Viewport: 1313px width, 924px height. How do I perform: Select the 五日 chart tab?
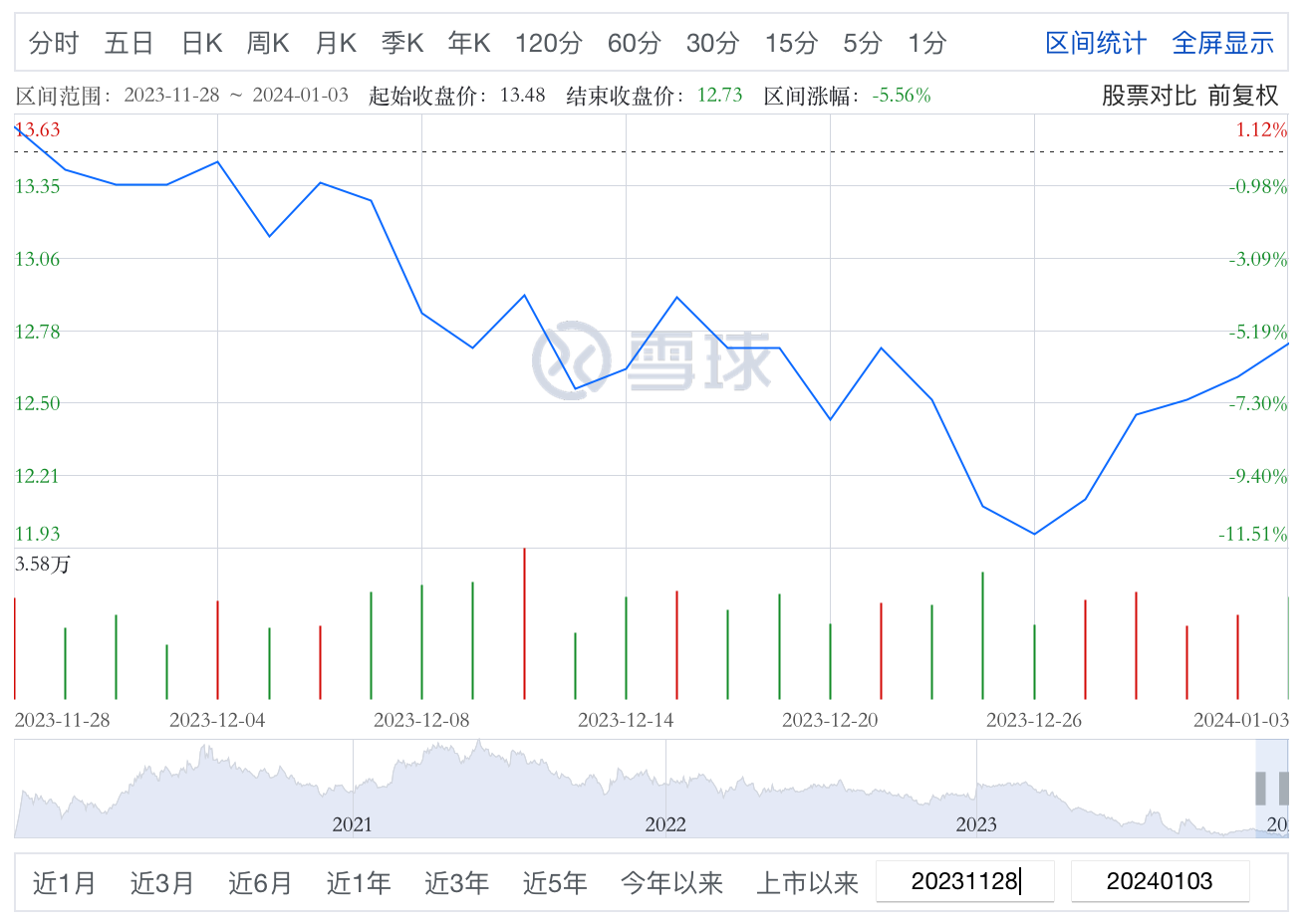(129, 43)
